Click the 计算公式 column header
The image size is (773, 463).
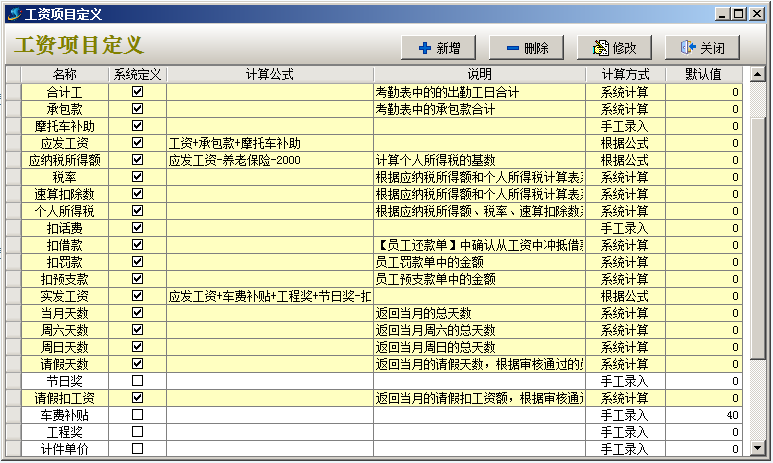[269, 75]
